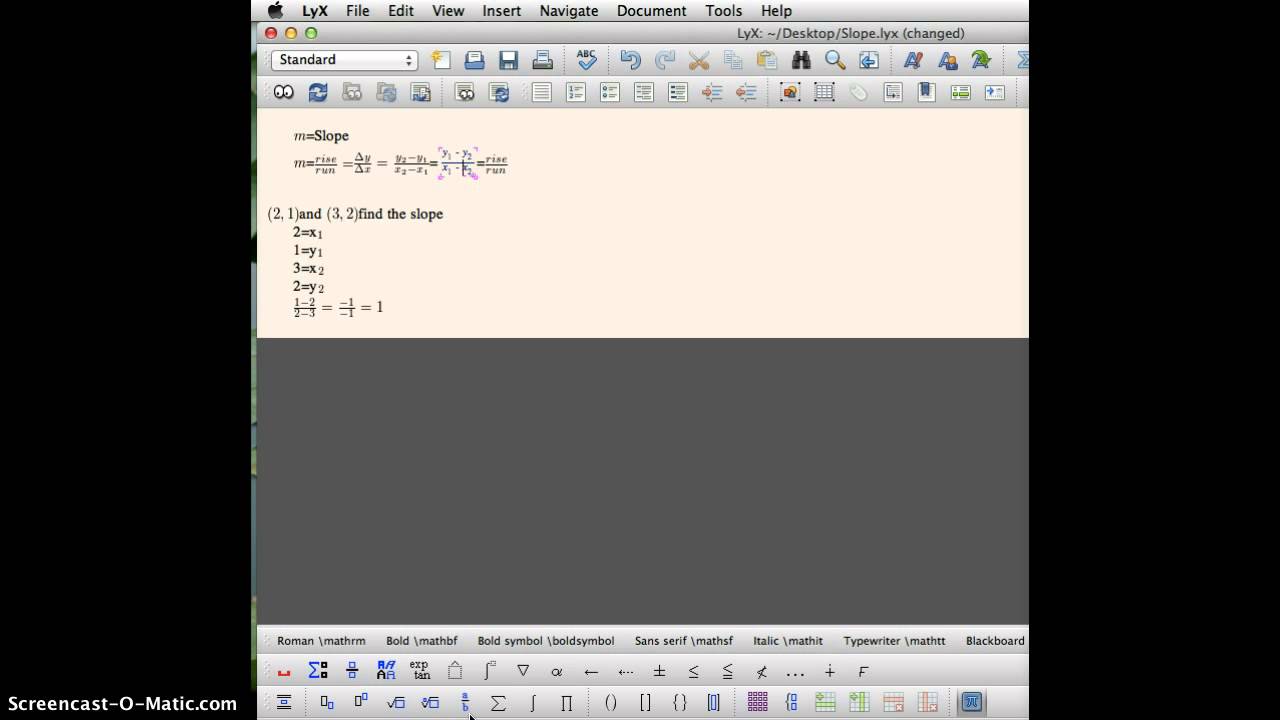1280x720 pixels.
Task: Insert a table with the grid icon
Action: point(824,92)
